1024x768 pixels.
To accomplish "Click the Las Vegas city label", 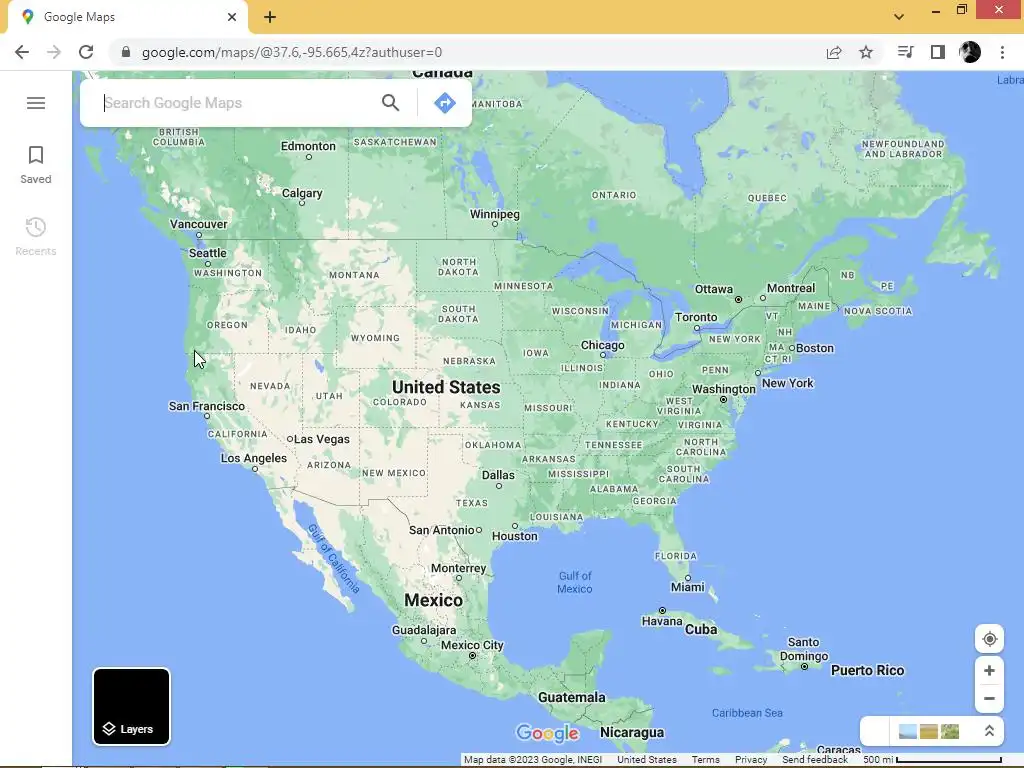I will 321,439.
